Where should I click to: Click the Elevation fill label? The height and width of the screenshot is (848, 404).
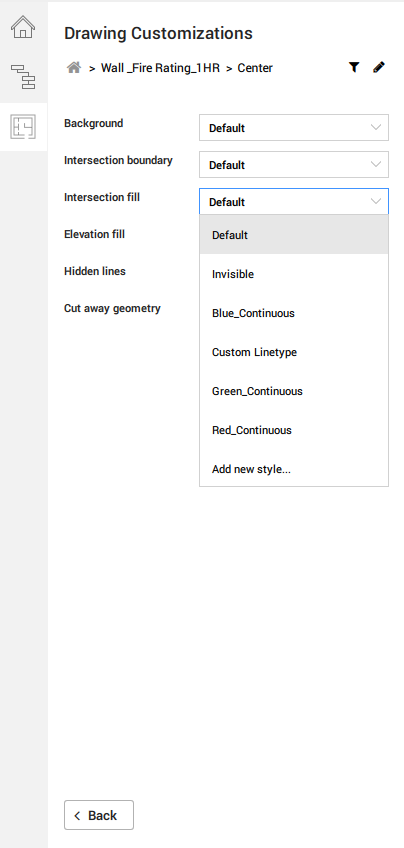[94, 234]
